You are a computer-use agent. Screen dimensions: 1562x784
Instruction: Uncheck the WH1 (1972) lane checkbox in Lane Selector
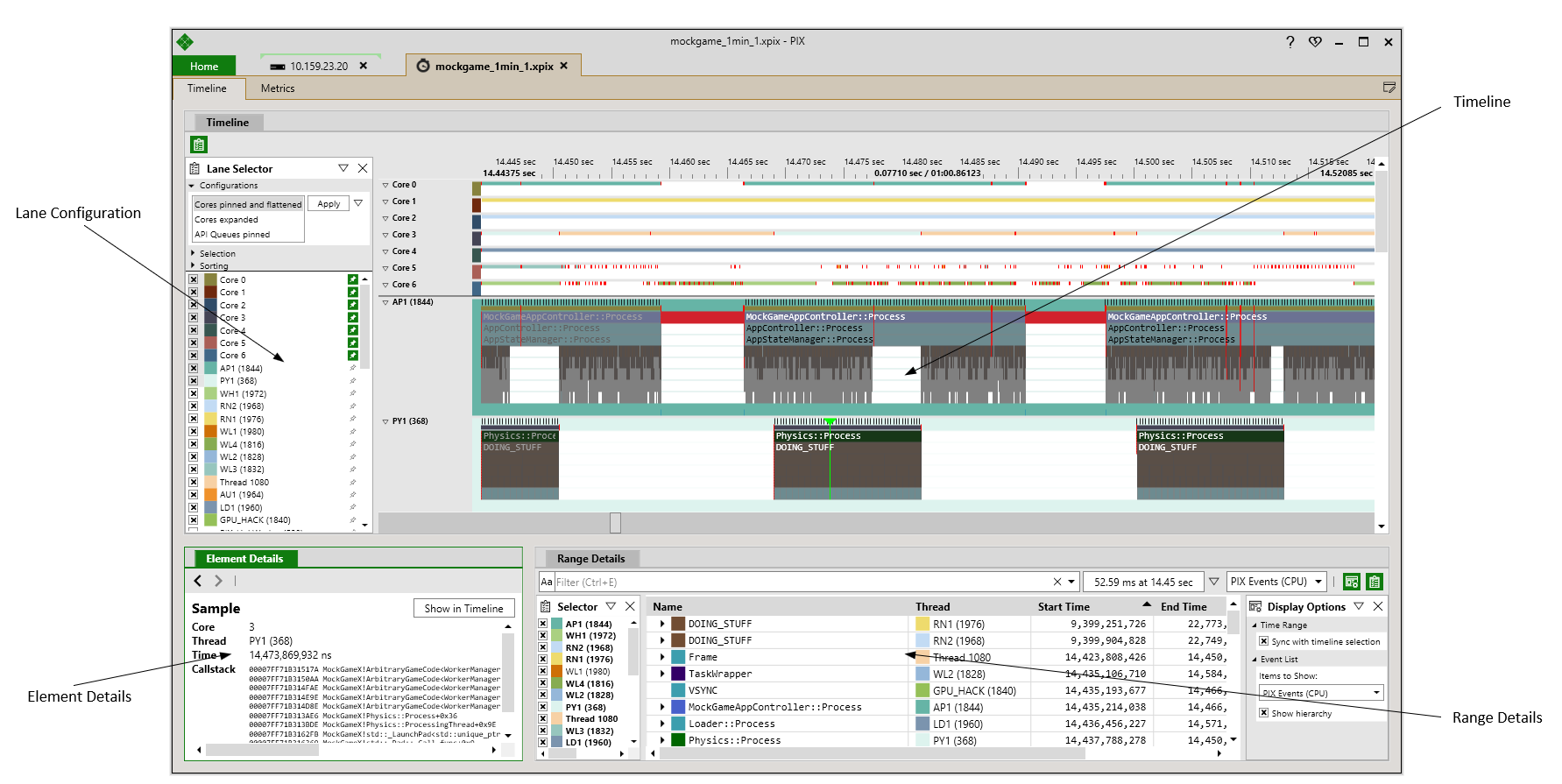[194, 393]
